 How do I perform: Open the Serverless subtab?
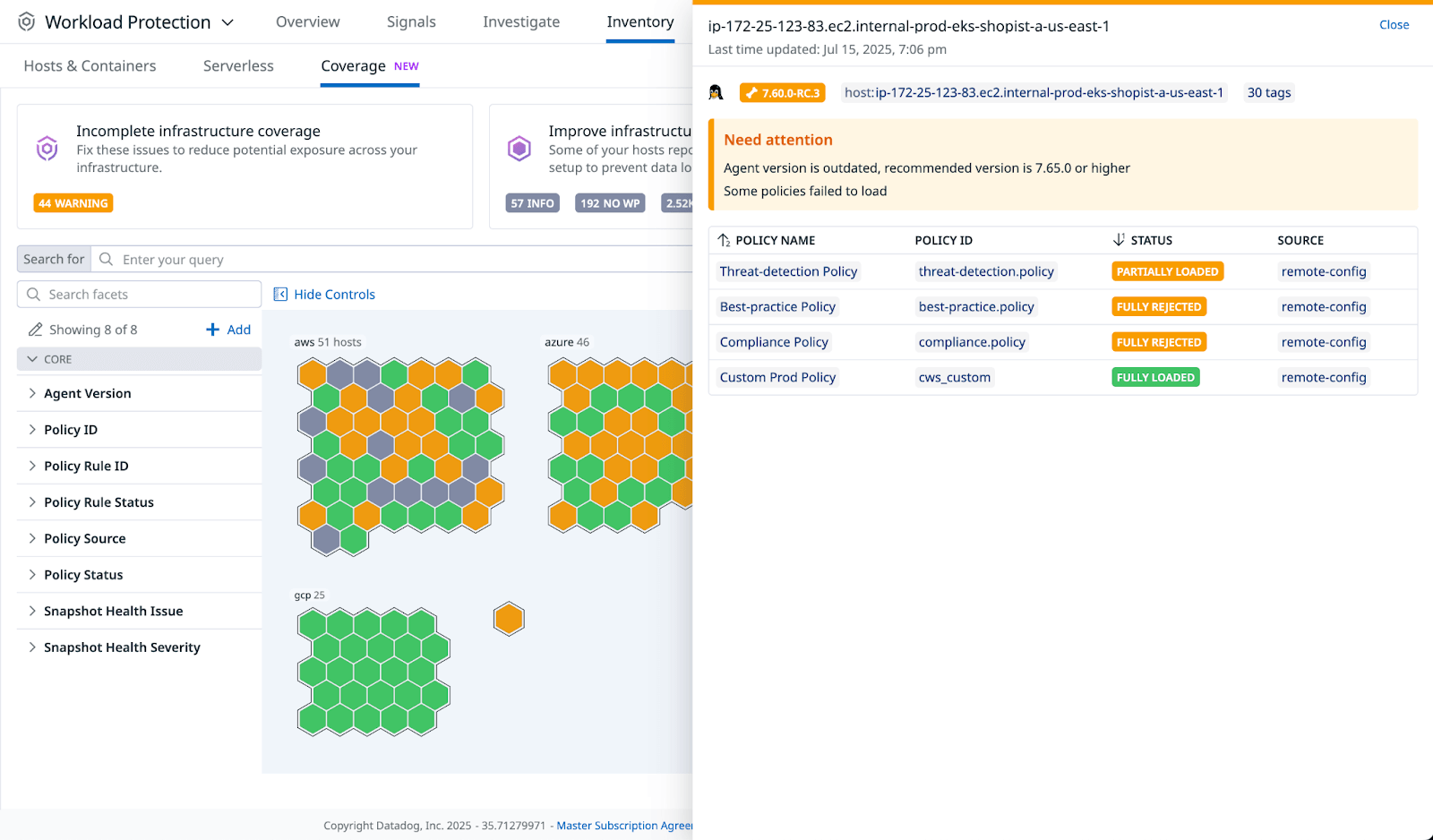click(x=238, y=65)
